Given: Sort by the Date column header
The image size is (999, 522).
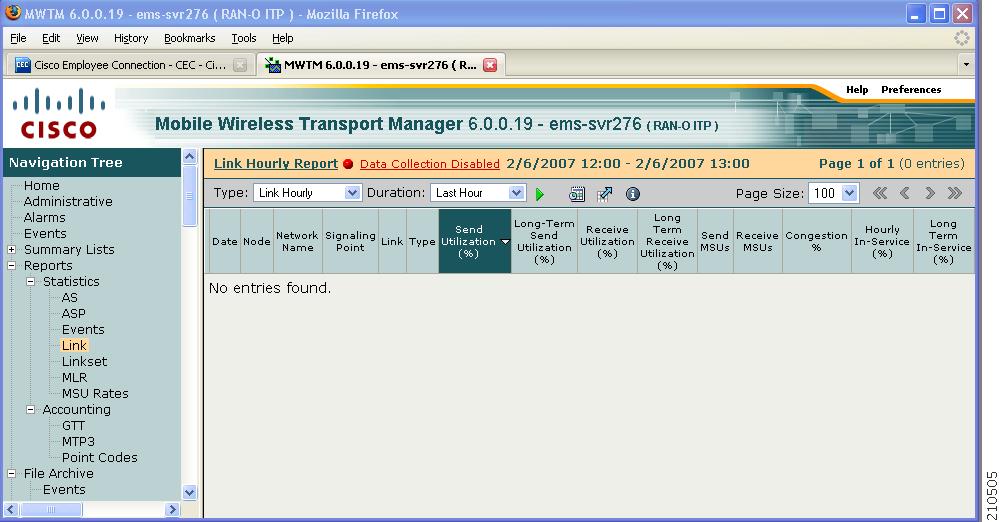Looking at the screenshot, I should [224, 242].
